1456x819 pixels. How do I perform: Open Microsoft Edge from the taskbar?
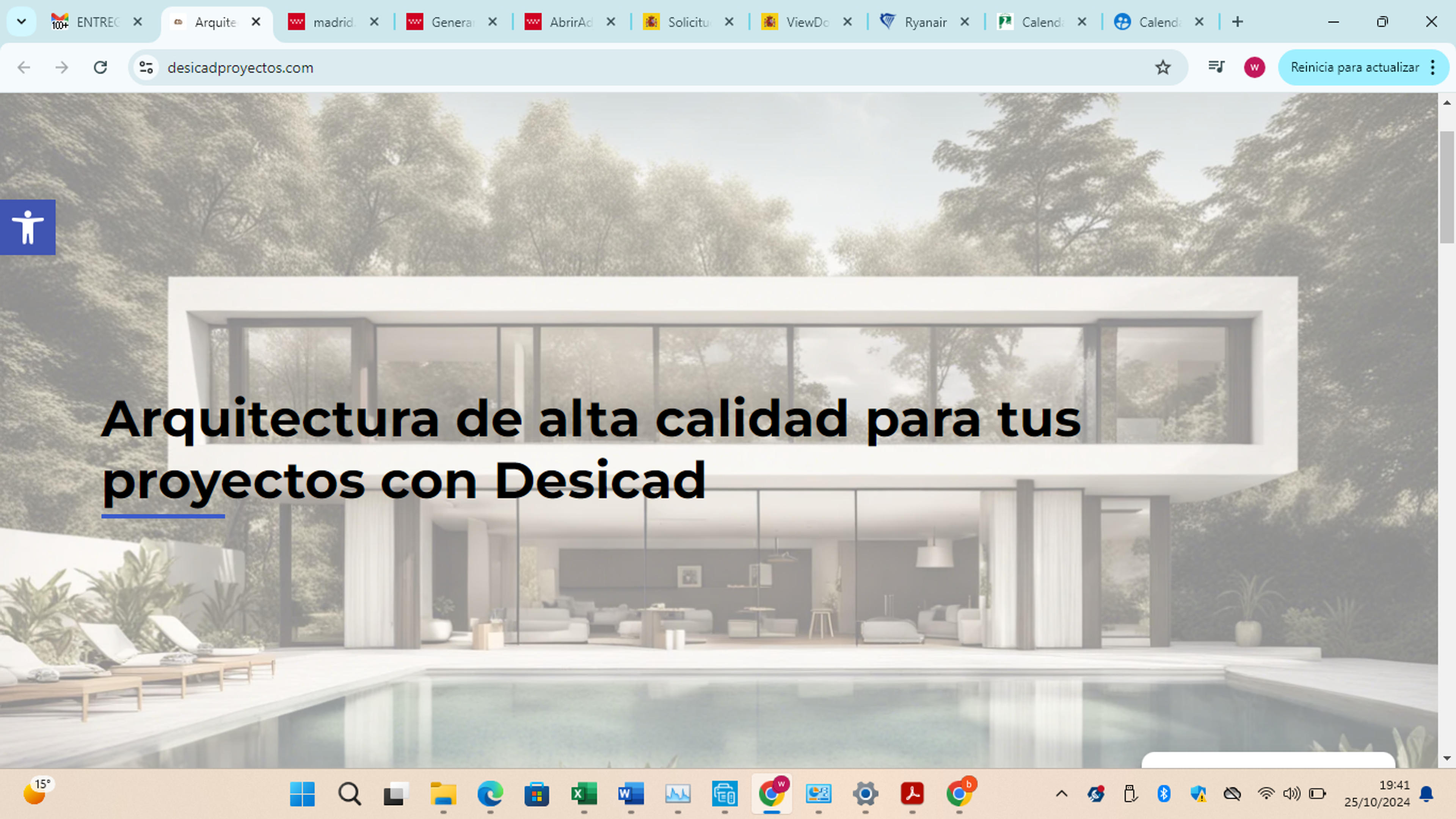[x=490, y=794]
